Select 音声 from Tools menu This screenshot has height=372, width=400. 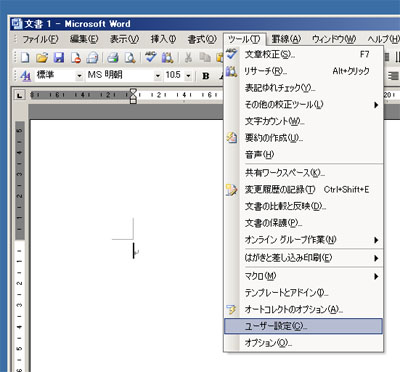(x=304, y=154)
